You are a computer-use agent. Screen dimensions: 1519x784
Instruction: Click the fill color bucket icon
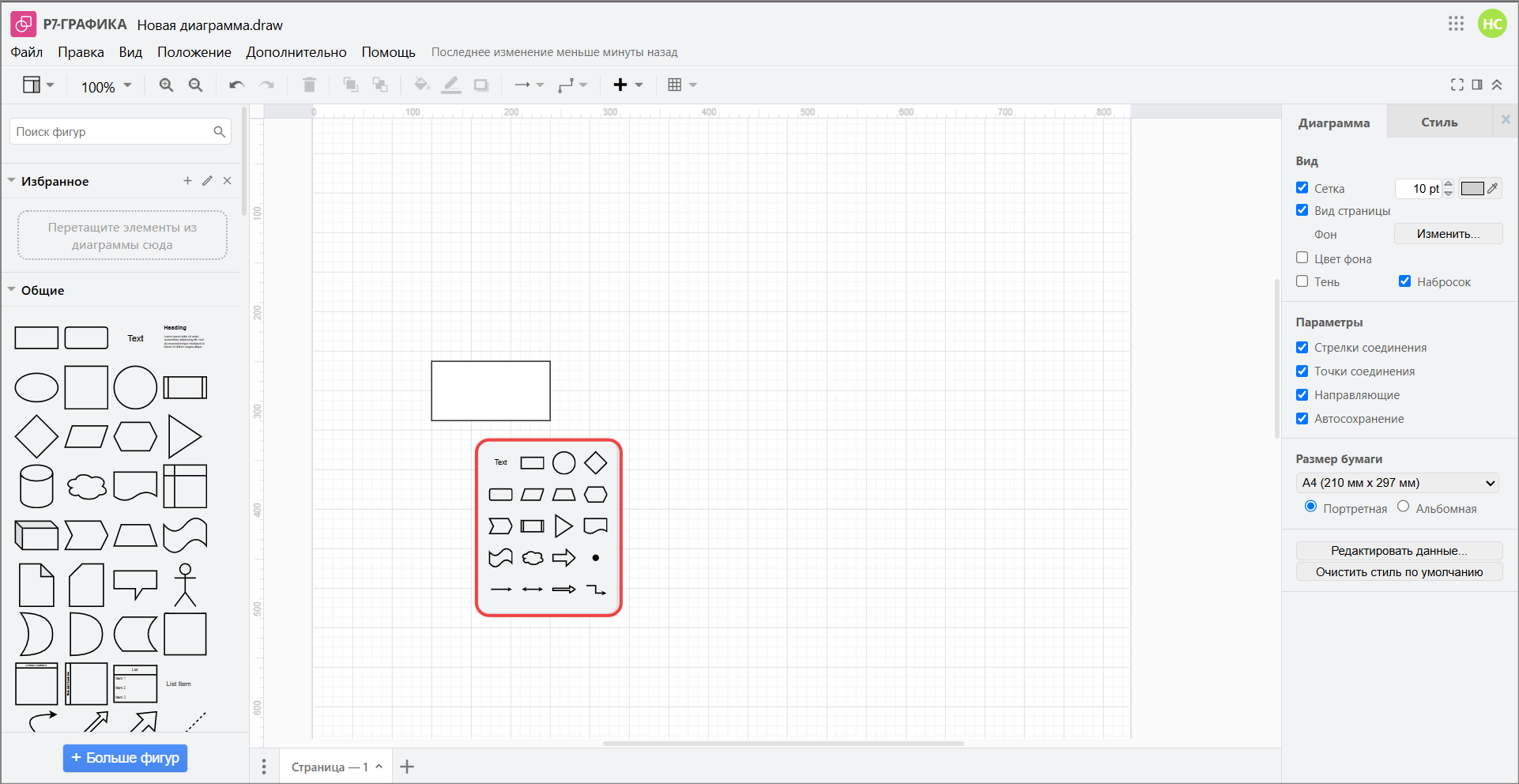pyautogui.click(x=421, y=85)
